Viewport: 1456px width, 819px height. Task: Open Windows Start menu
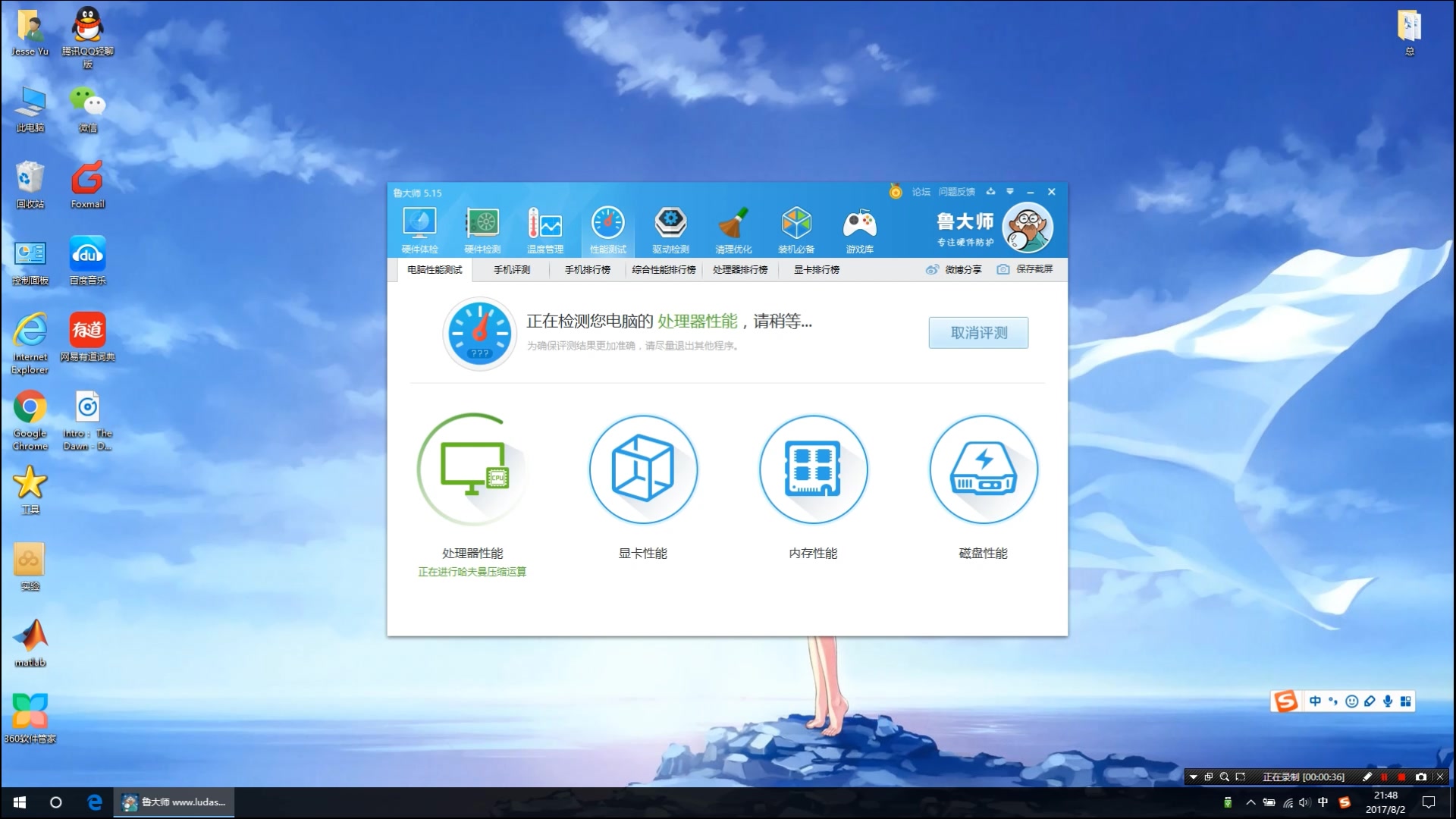pyautogui.click(x=20, y=802)
